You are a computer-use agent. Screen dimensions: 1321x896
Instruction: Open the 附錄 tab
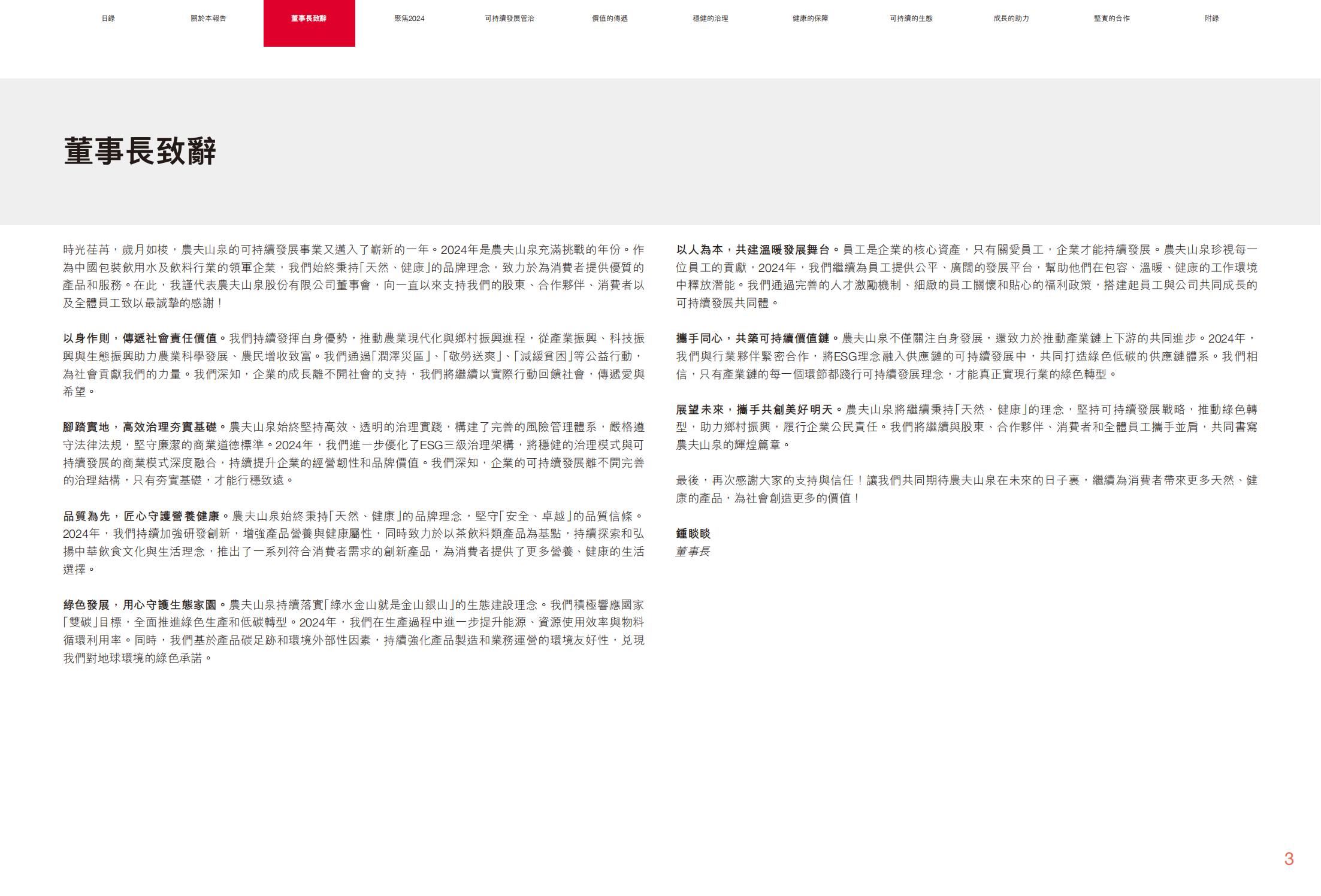click(x=1212, y=19)
